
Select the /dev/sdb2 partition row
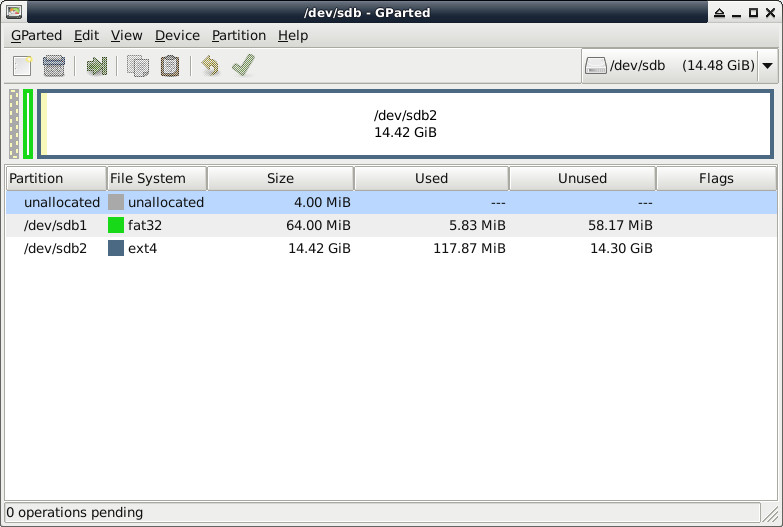point(391,248)
